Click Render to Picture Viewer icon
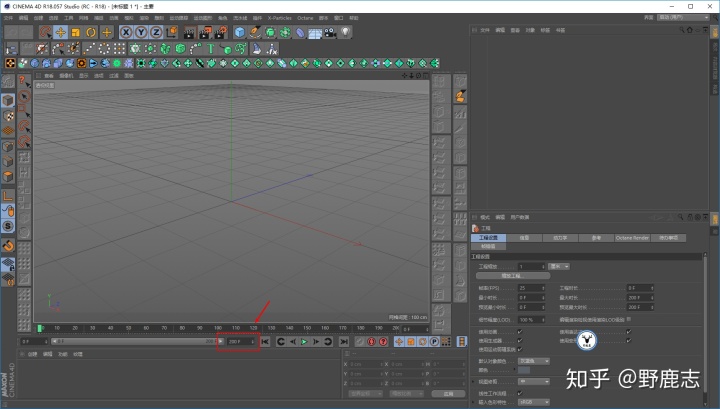Screen dimensions: 720x409 click(205, 32)
